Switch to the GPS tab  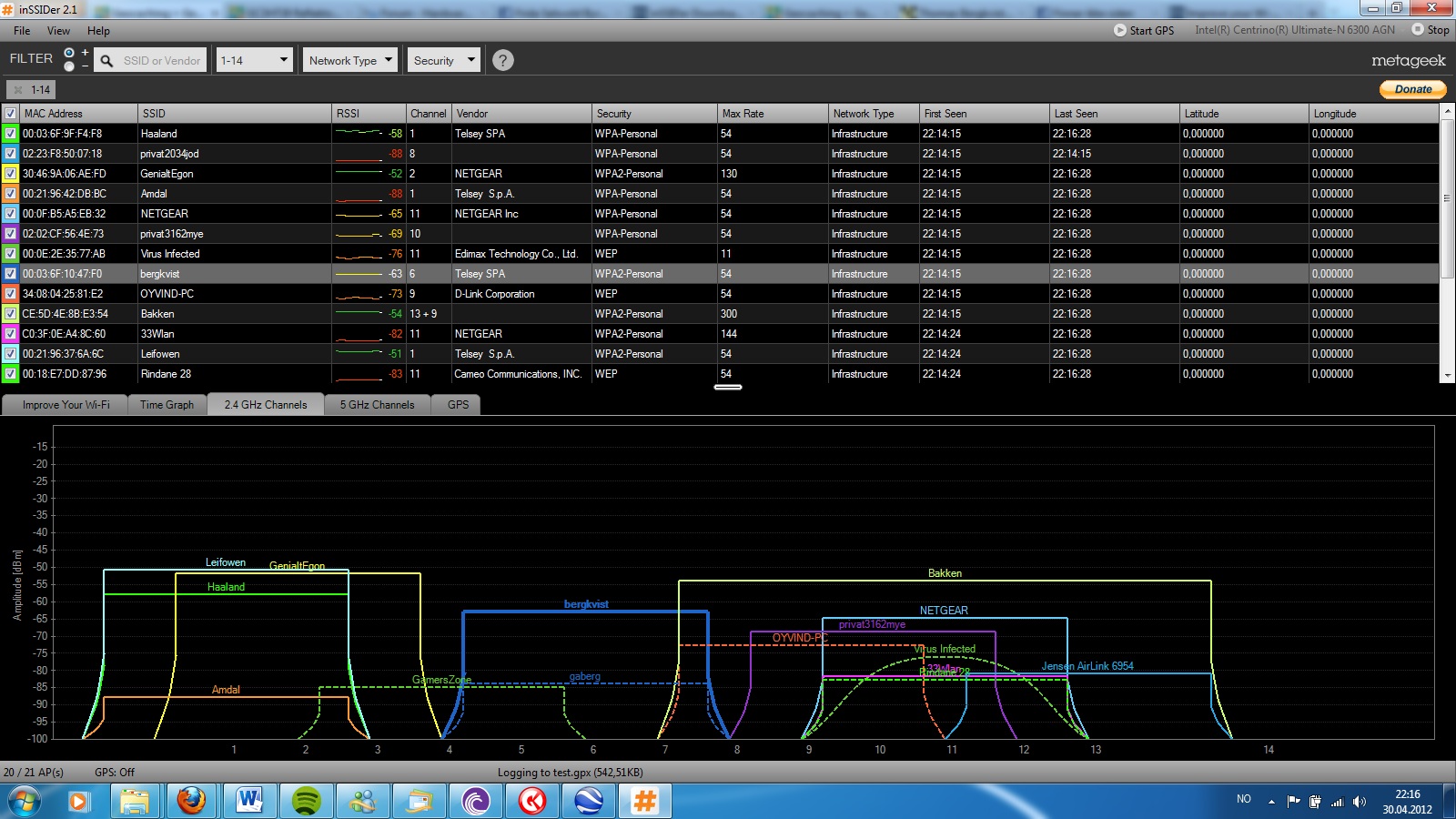click(458, 405)
